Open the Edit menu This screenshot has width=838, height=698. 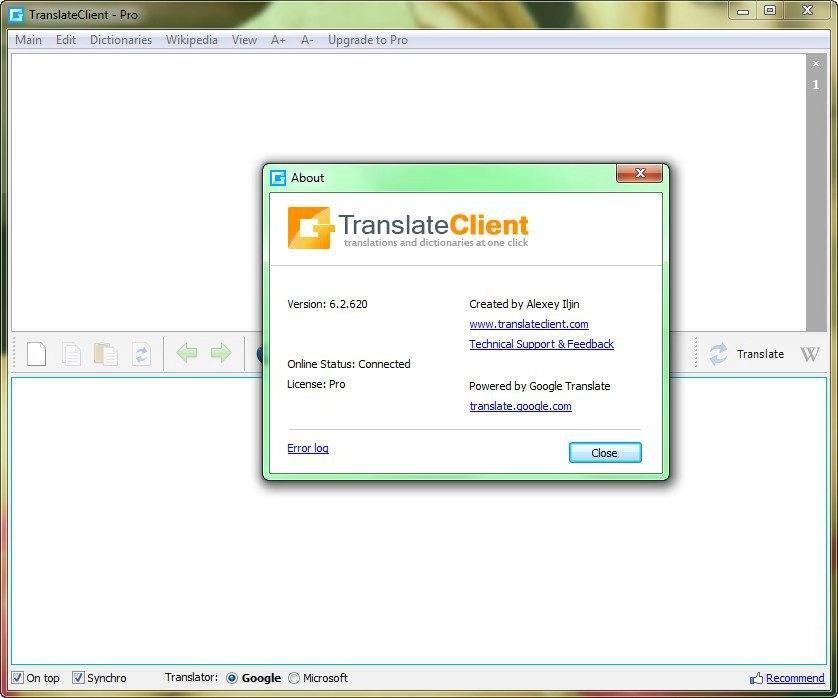[66, 40]
